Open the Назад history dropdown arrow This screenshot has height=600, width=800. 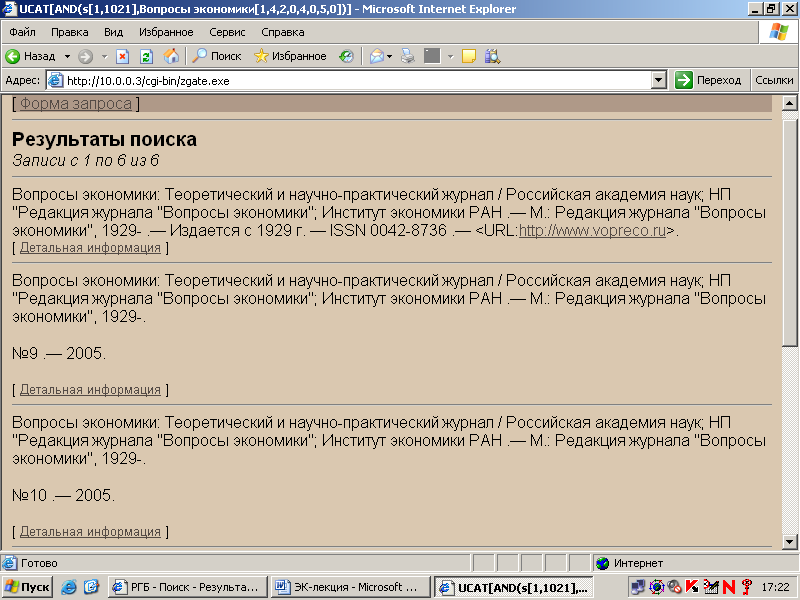pyautogui.click(x=67, y=56)
